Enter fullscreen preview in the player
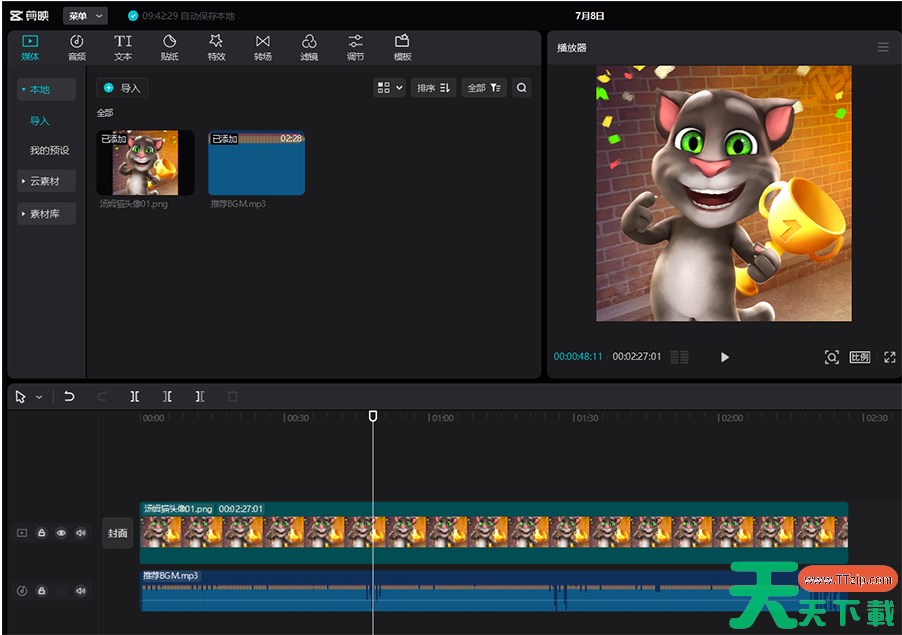Screen dimensions: 902x635 click(x=889, y=357)
